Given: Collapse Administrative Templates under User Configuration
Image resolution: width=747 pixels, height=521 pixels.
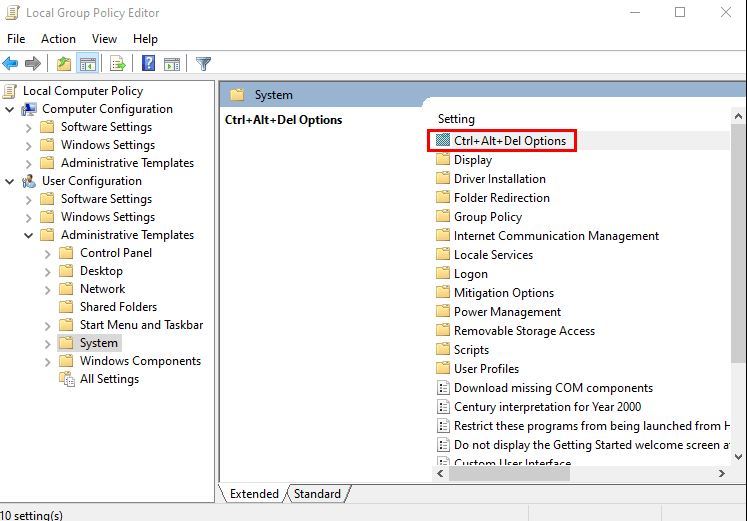Looking at the screenshot, I should point(29,235).
